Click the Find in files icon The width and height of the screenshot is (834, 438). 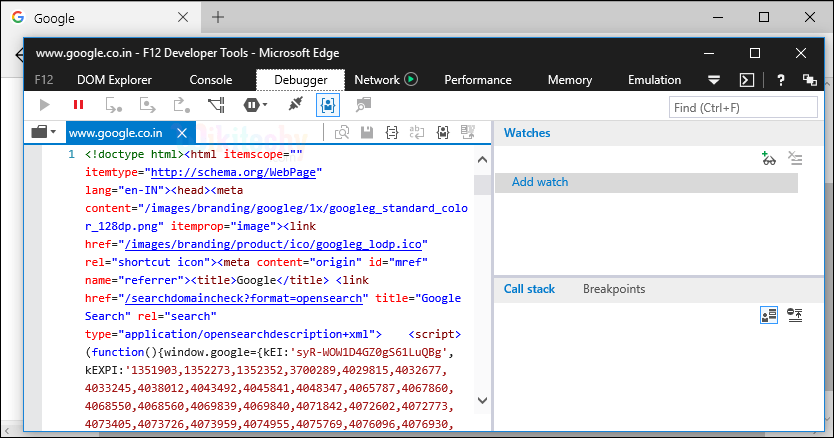[342, 132]
